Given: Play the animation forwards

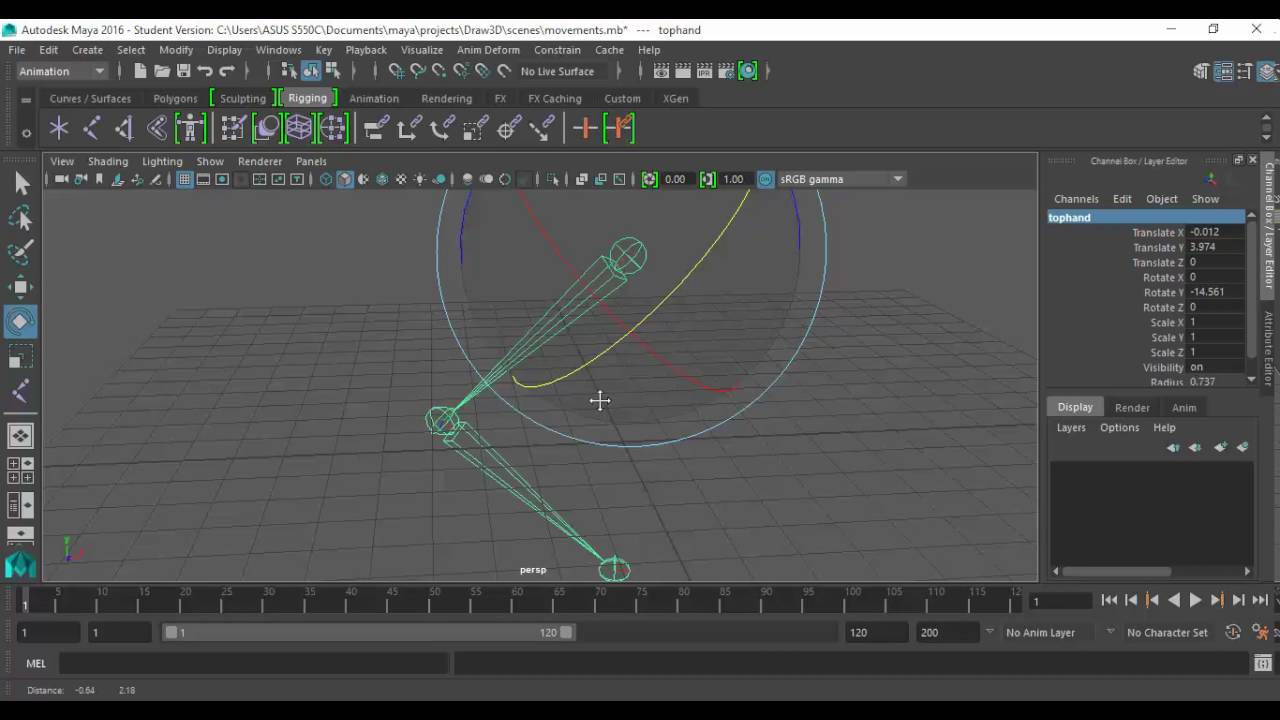Looking at the screenshot, I should [x=1195, y=600].
